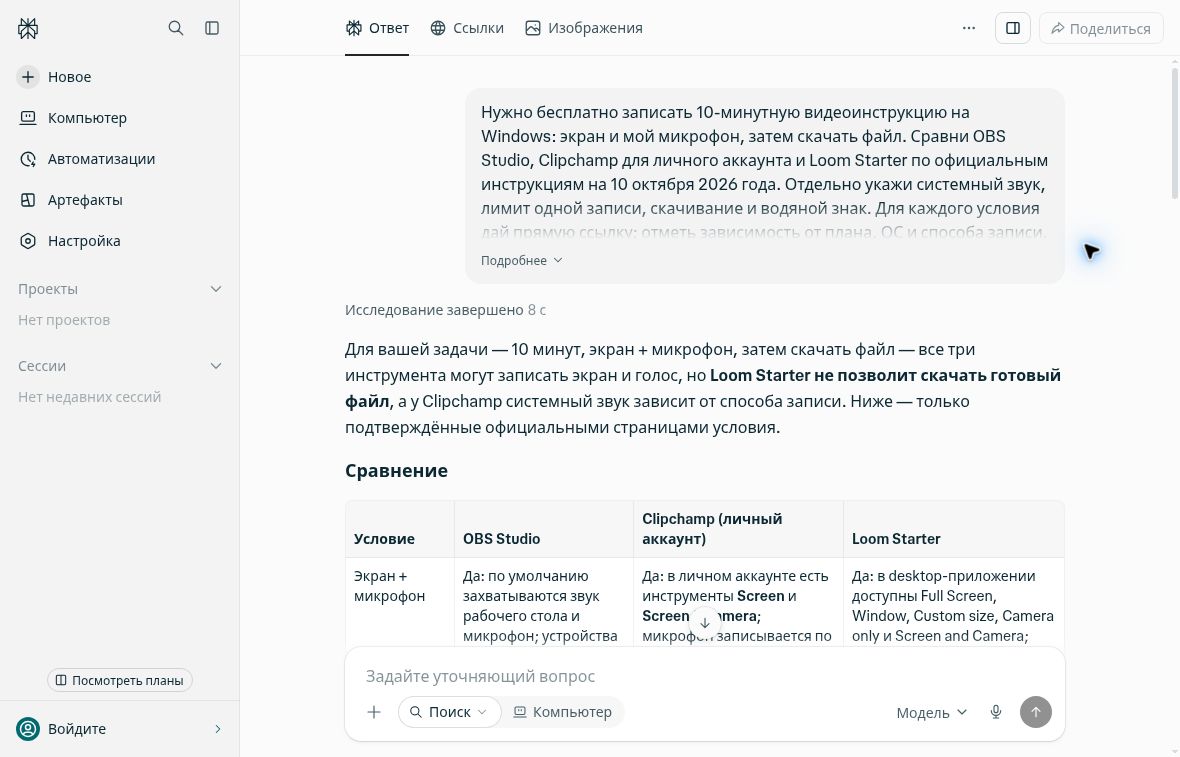The height and width of the screenshot is (757, 1180).
Task: Switch to the Изображения tab
Action: tap(584, 28)
